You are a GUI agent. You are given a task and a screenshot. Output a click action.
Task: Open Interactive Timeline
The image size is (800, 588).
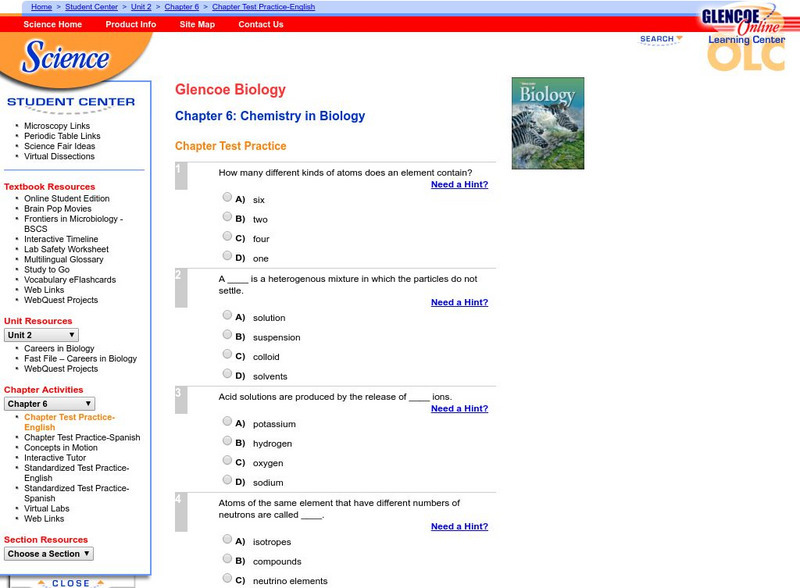click(61, 239)
